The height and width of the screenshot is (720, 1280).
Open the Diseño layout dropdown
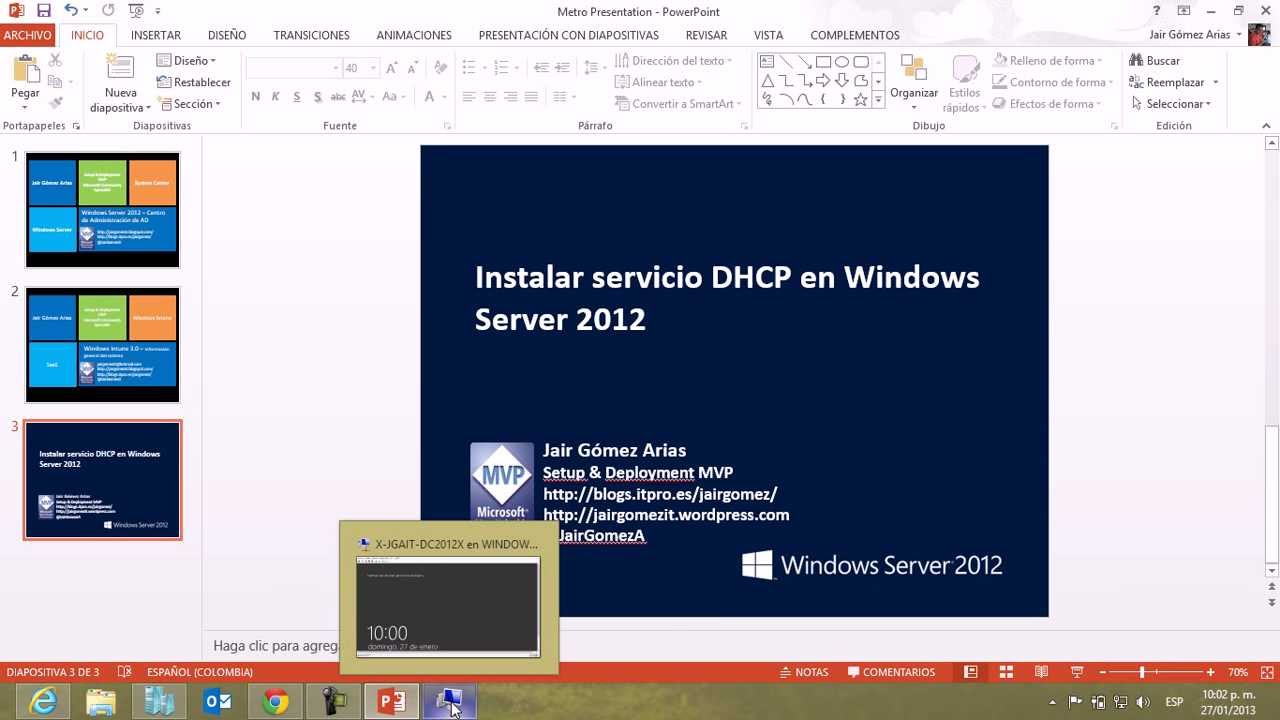187,61
